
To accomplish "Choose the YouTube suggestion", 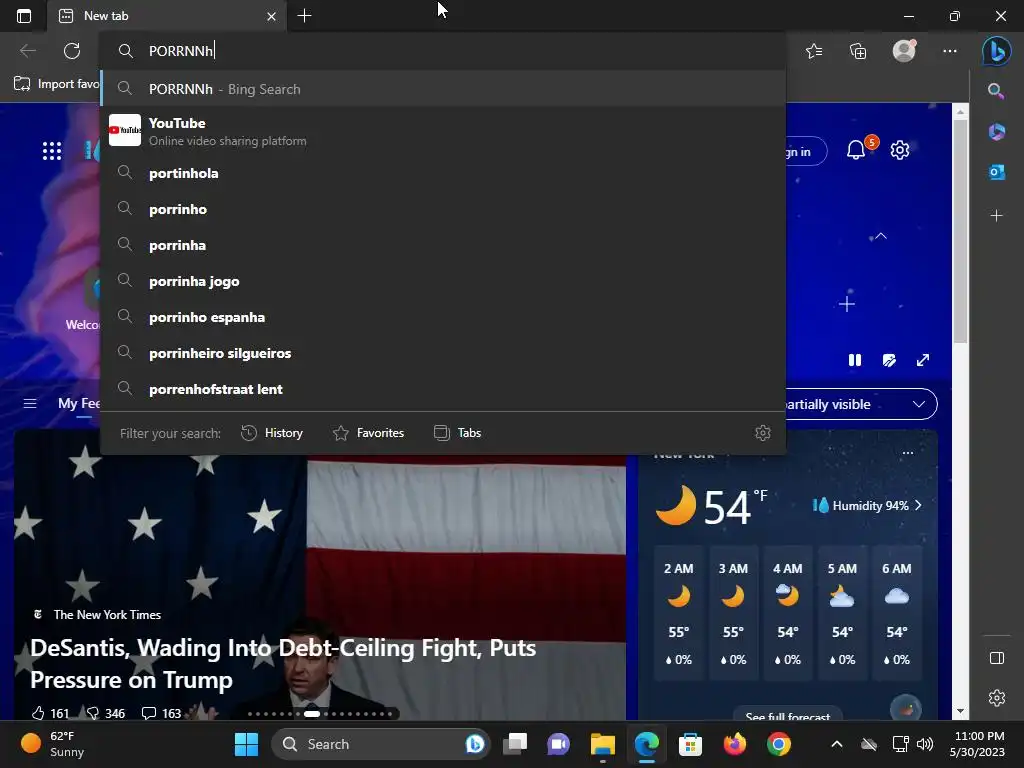I will 443,131.
